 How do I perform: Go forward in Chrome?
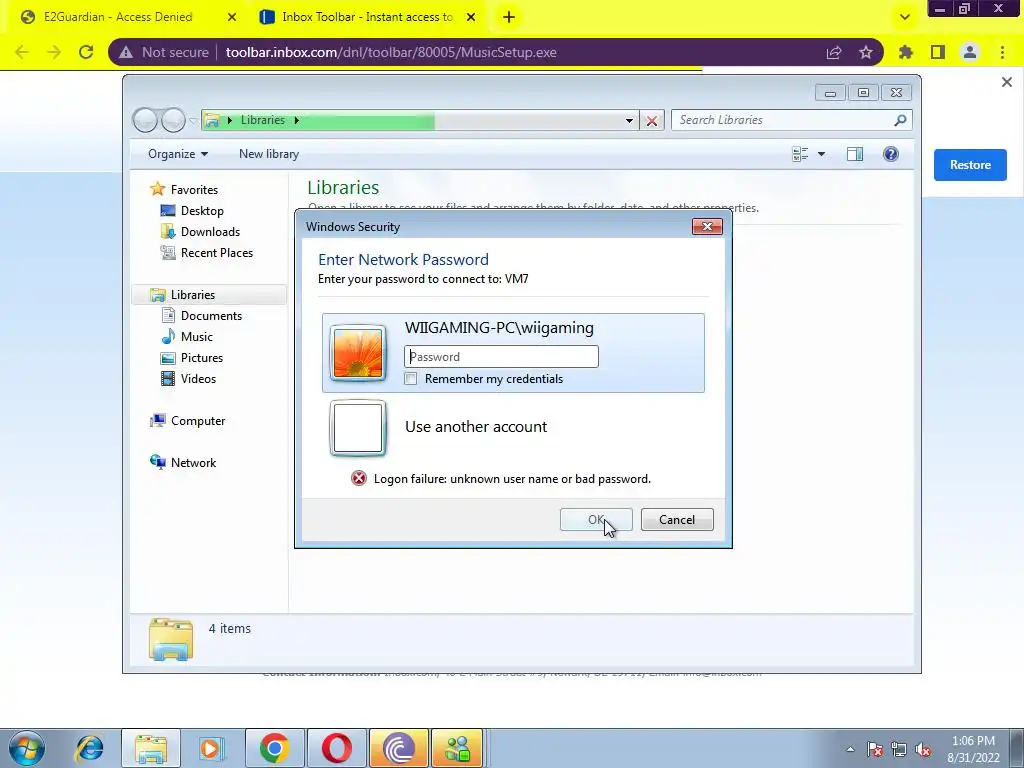pos(54,52)
